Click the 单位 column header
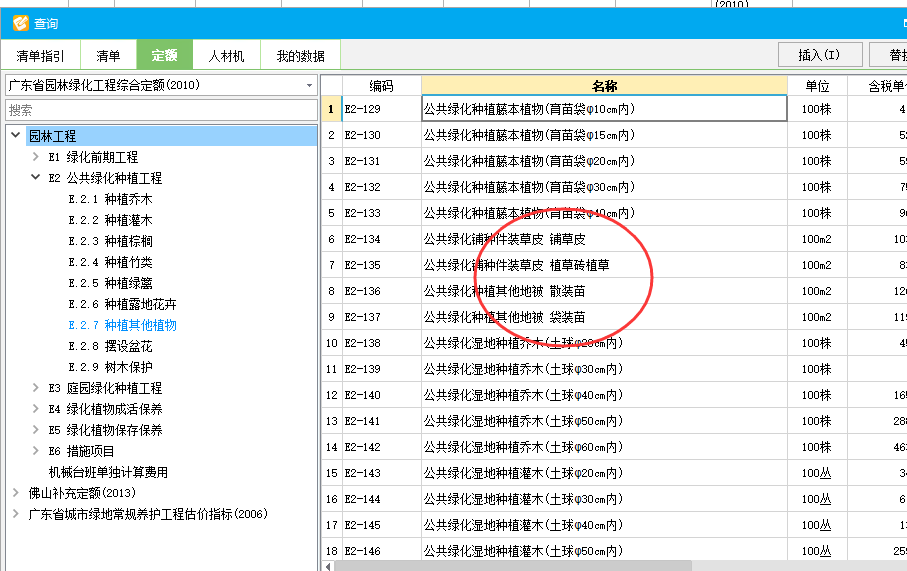The height and width of the screenshot is (571, 907). point(817,86)
